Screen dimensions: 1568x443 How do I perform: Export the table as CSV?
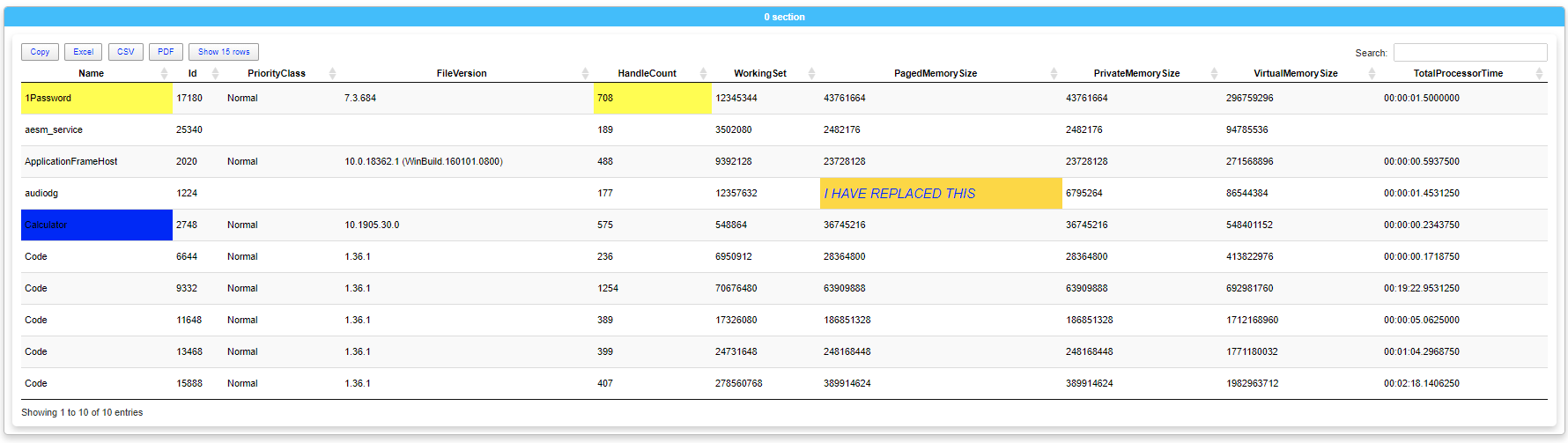click(x=126, y=52)
